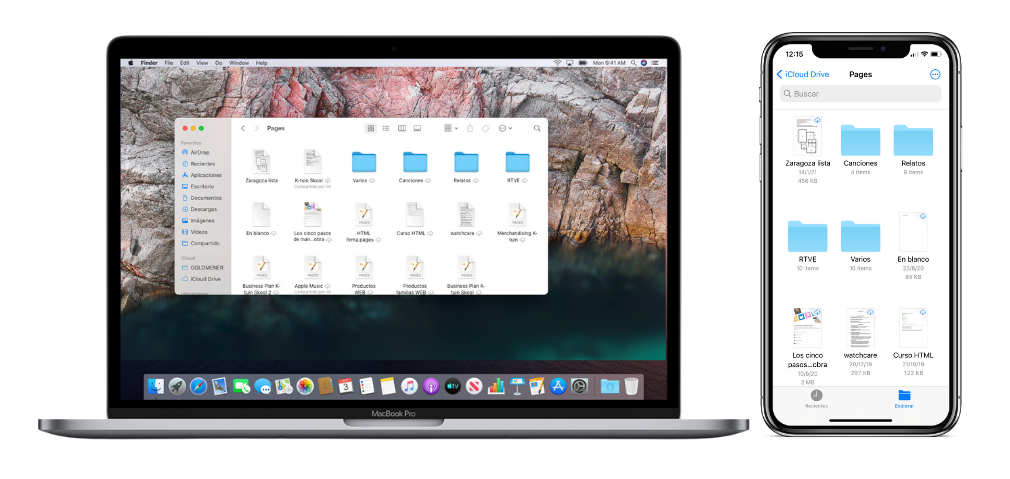Open the Group By dropdown in Finder toolbar
The width and height of the screenshot is (1010, 479).
451,129
